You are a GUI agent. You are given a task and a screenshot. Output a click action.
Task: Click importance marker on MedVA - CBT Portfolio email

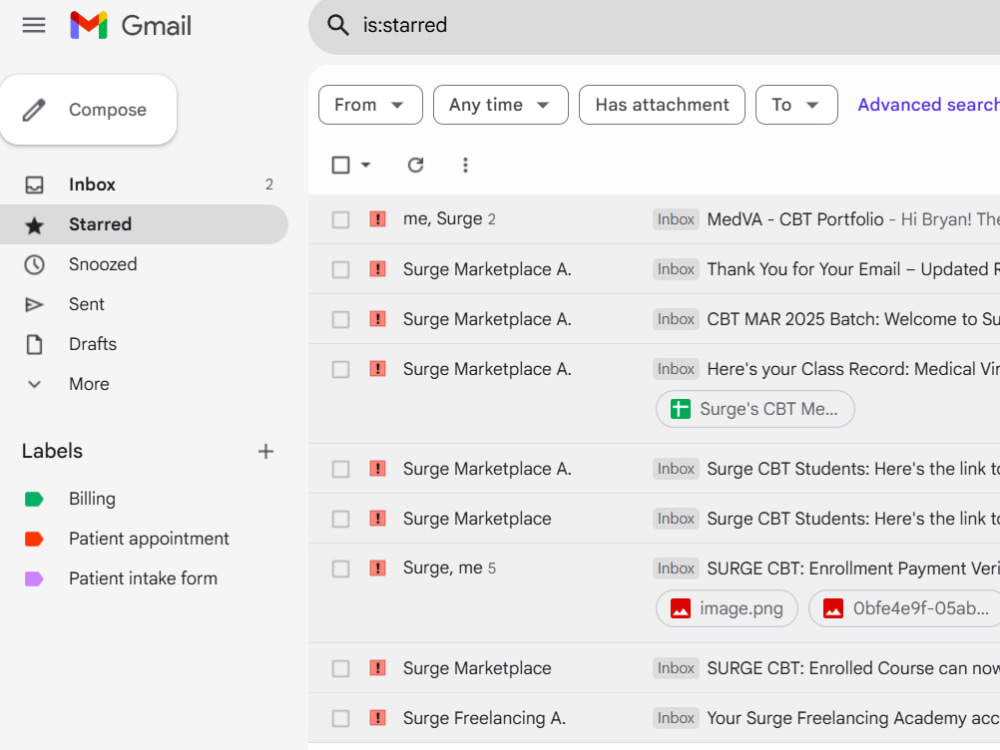coord(378,219)
